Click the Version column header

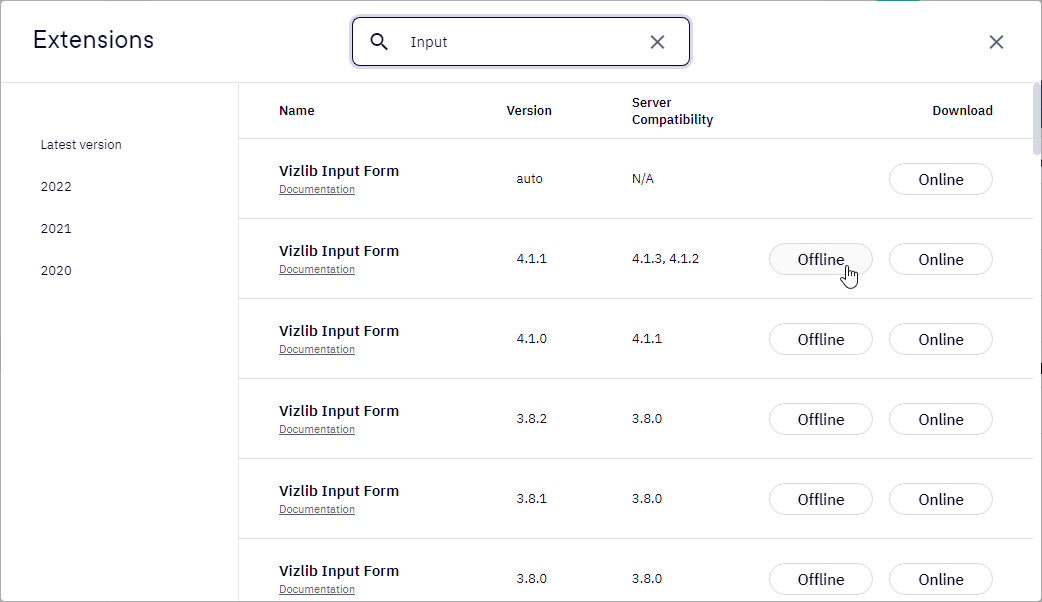pyautogui.click(x=529, y=111)
